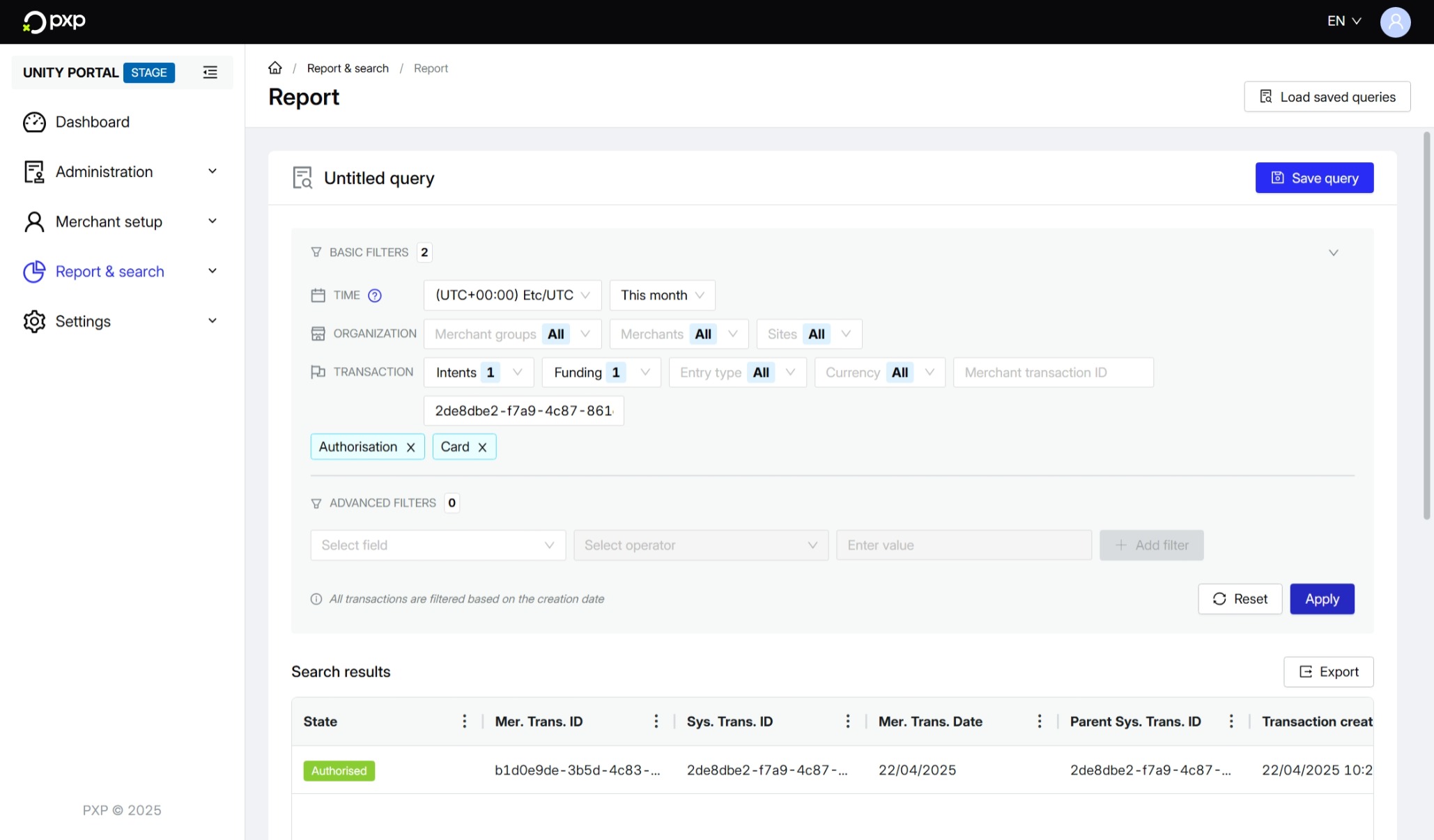Open Sys. Trans. ID column menu
Screen dimensions: 1434x840
tap(847, 722)
